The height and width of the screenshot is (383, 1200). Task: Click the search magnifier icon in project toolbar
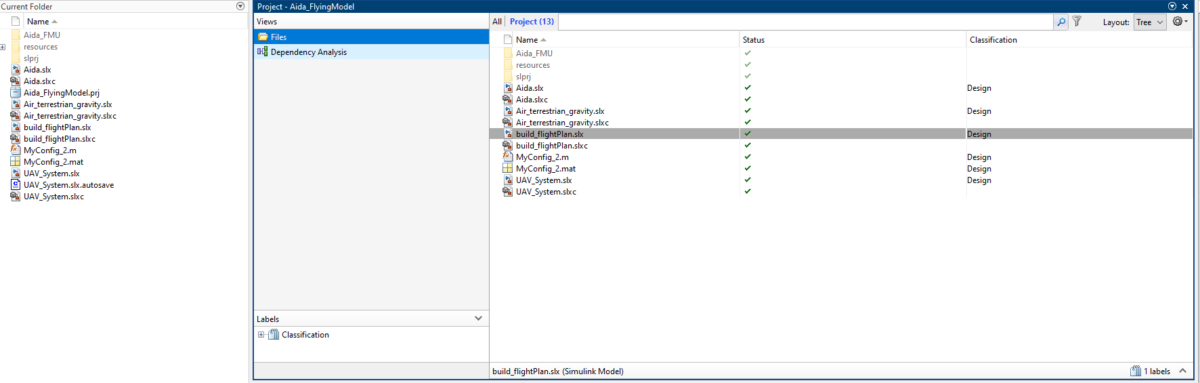tap(1061, 21)
